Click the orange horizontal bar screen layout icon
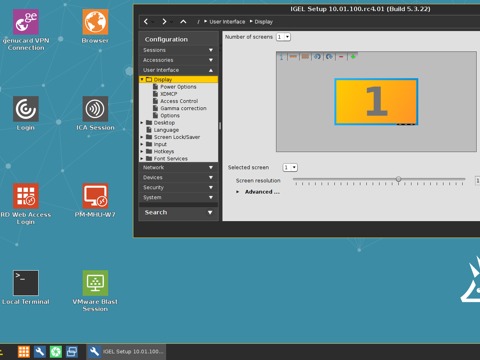 tap(293, 57)
